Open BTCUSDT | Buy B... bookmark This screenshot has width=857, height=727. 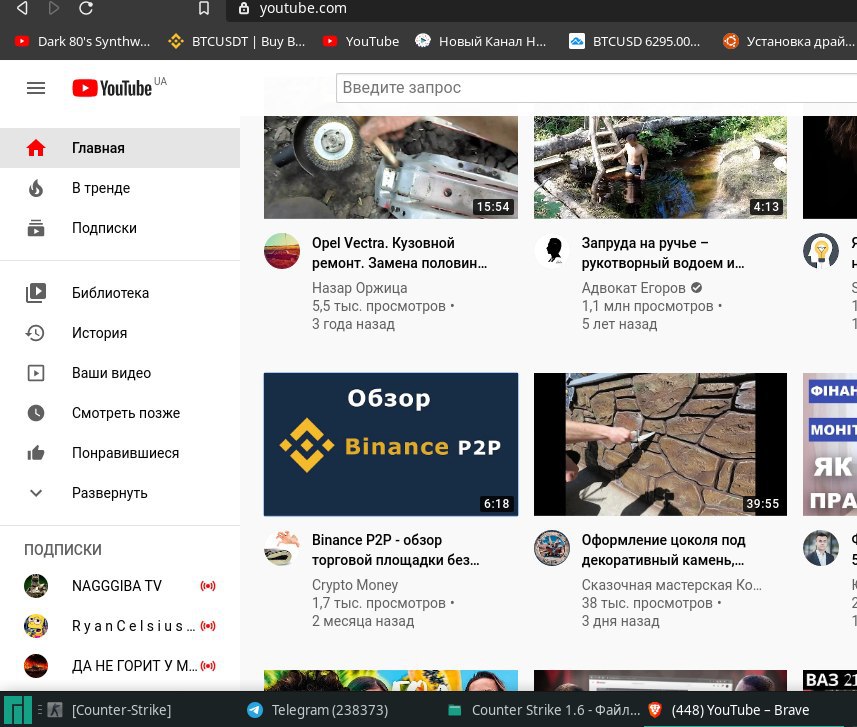(x=237, y=42)
